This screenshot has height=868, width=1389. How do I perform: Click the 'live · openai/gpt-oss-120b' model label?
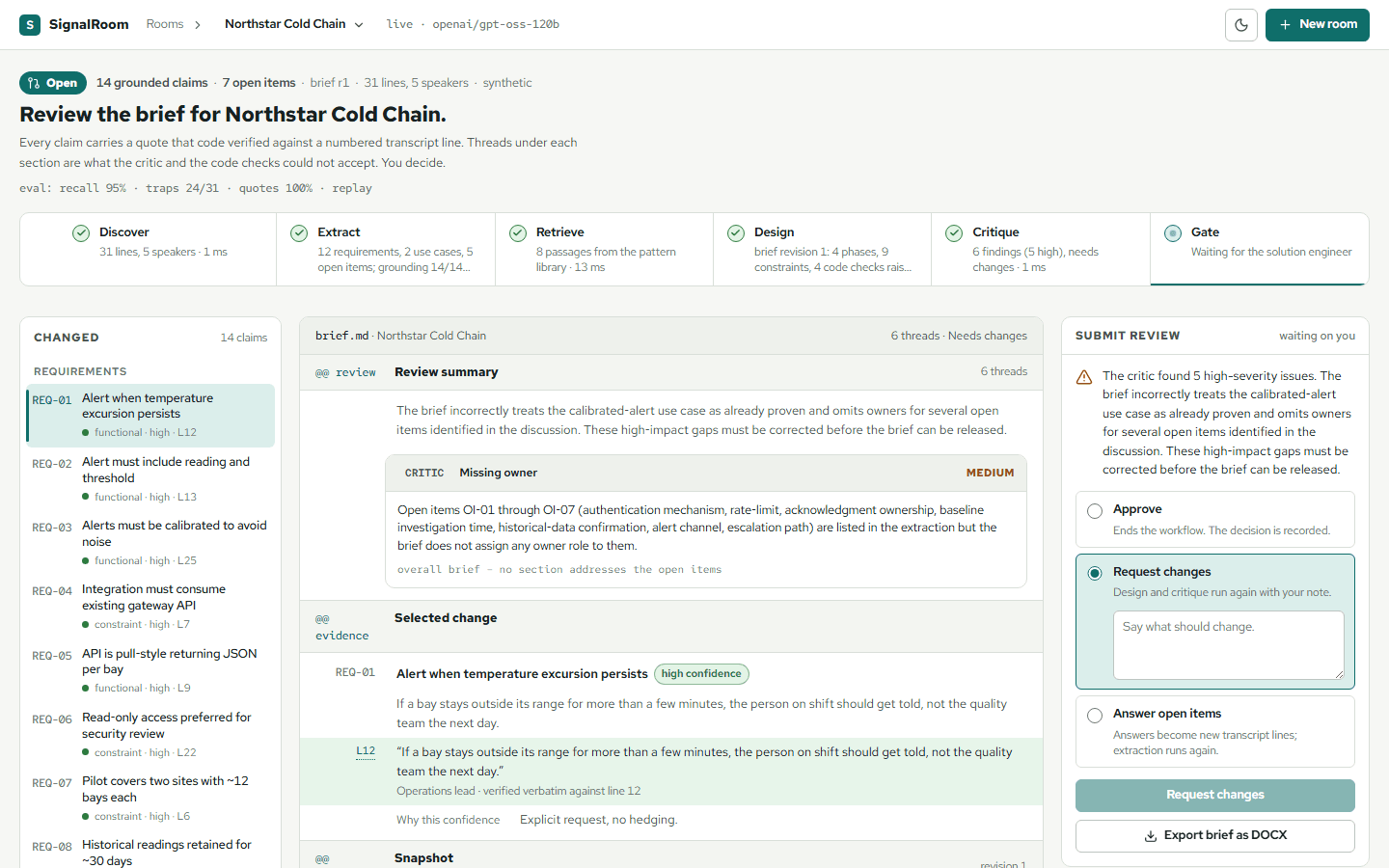pyautogui.click(x=473, y=24)
